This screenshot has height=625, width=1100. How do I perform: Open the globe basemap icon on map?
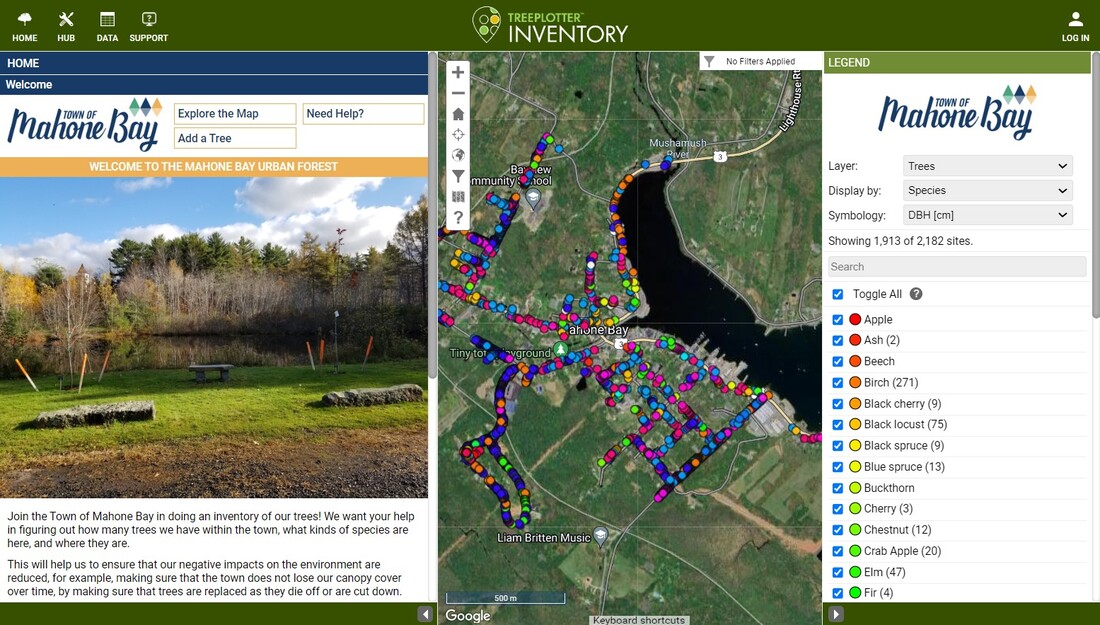(x=458, y=155)
